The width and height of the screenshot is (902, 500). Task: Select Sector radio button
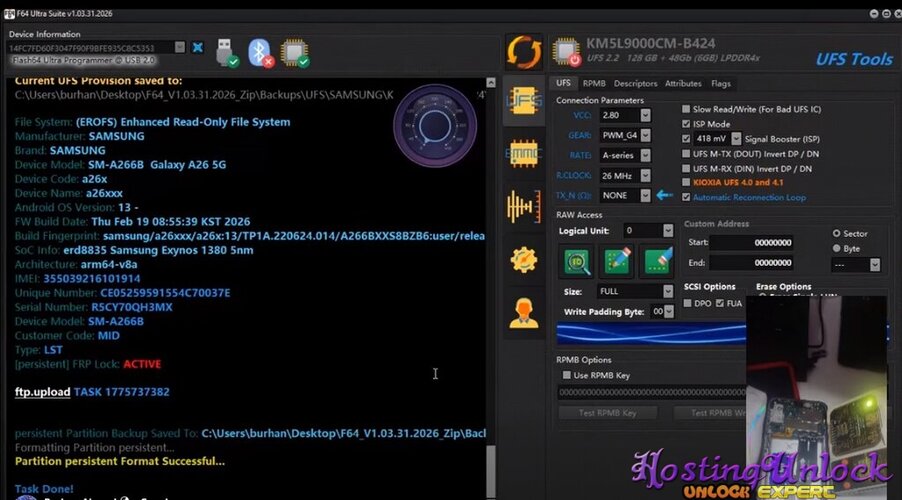836,233
